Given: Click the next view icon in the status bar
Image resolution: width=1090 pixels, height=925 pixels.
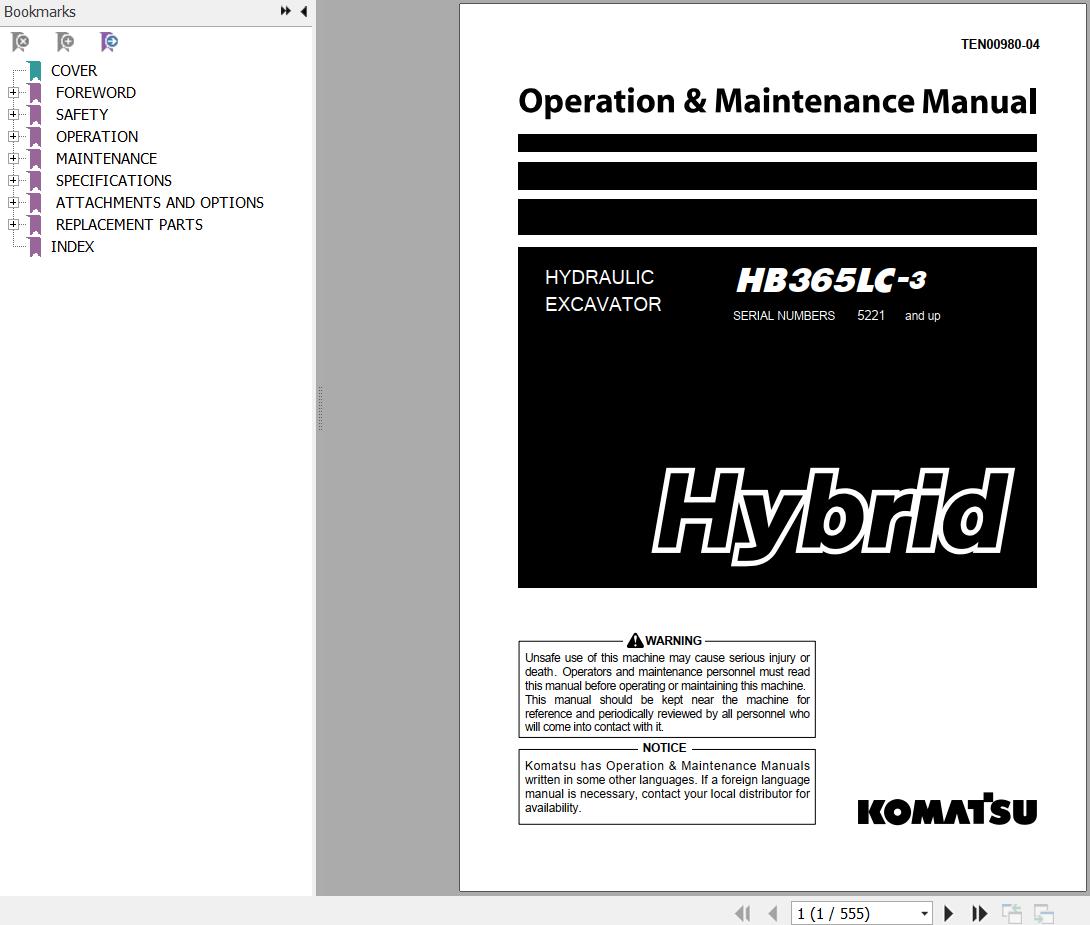Looking at the screenshot, I should click(1043, 913).
